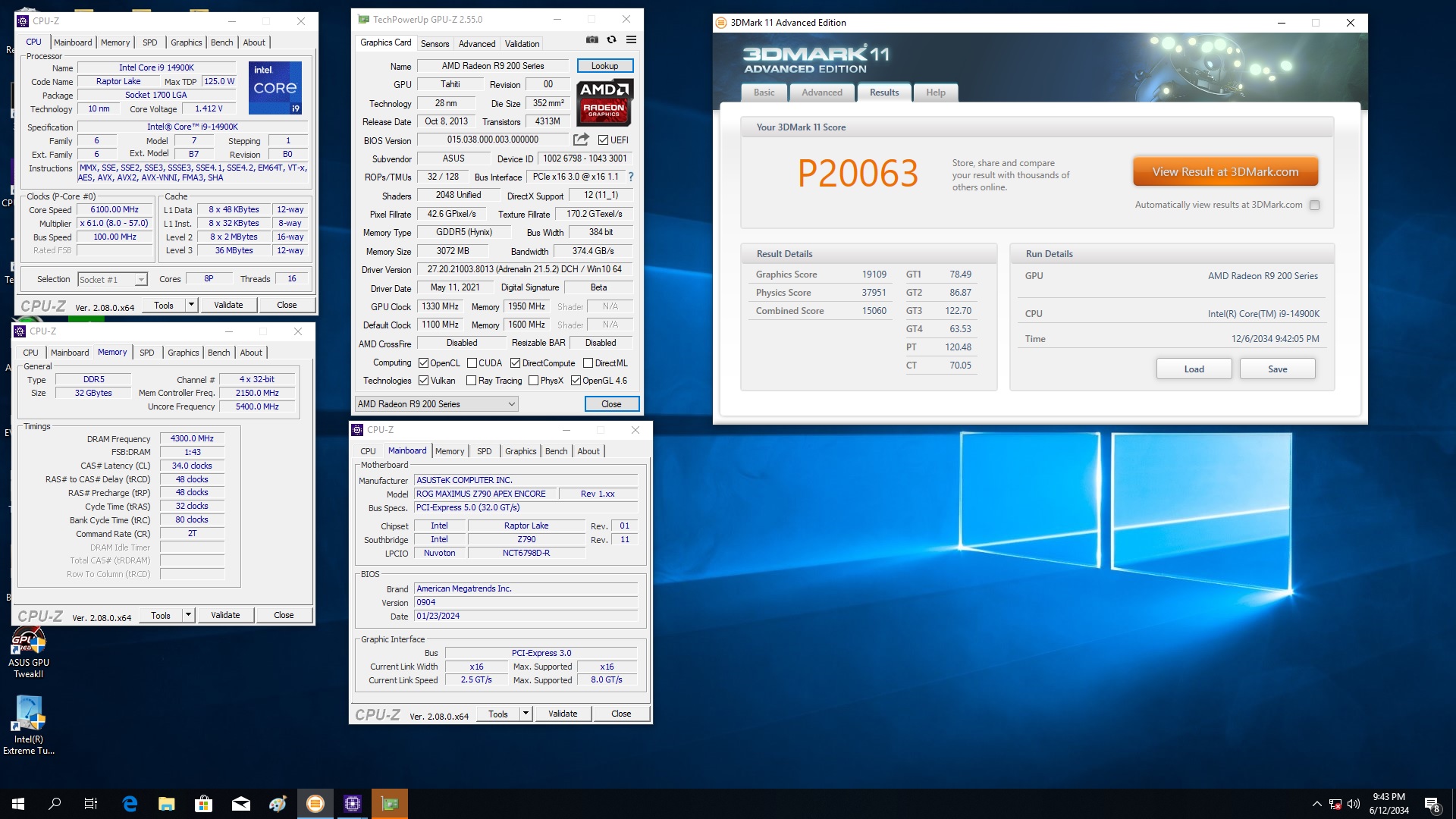This screenshot has height=819, width=1456.
Task: Click the Bus Interface question mark
Action: (631, 177)
